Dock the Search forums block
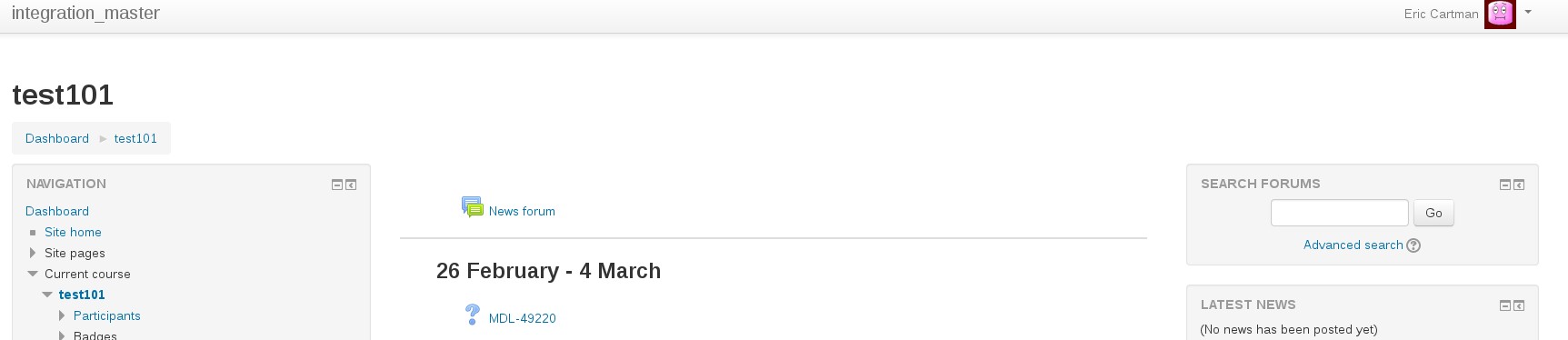 tap(1519, 185)
